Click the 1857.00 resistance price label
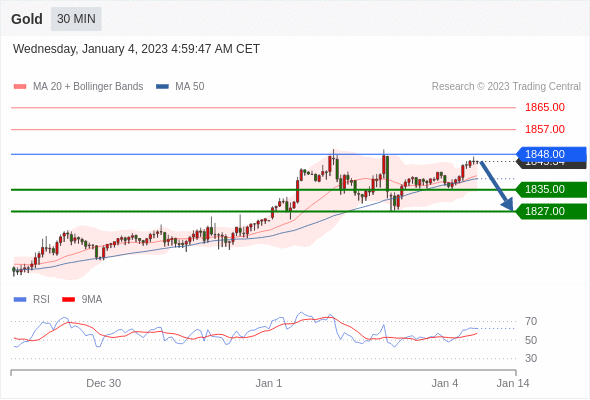The width and height of the screenshot is (590, 400). [545, 129]
